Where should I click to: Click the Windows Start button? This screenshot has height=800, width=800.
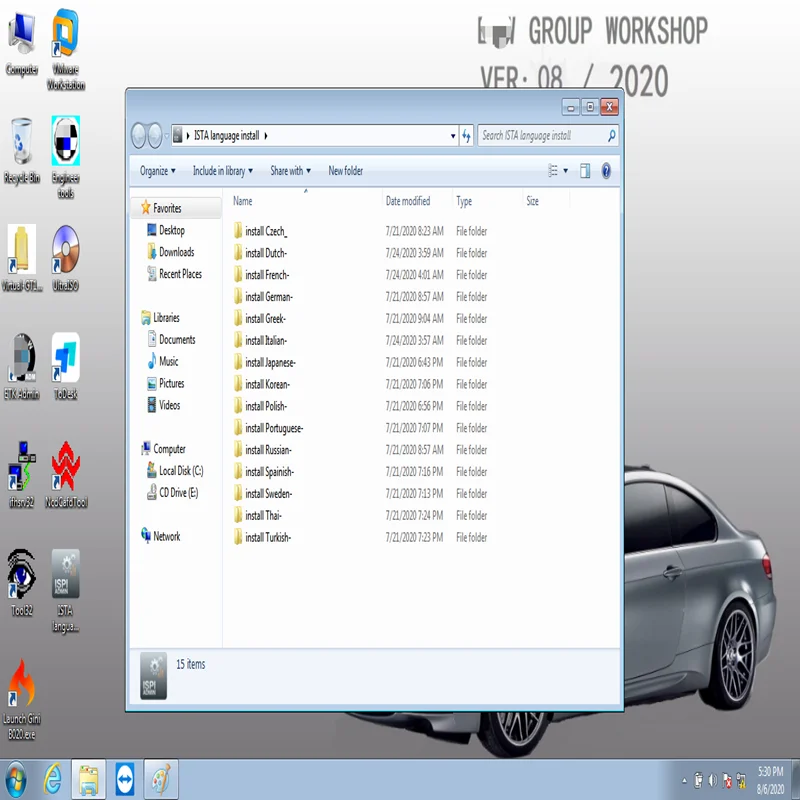16,779
